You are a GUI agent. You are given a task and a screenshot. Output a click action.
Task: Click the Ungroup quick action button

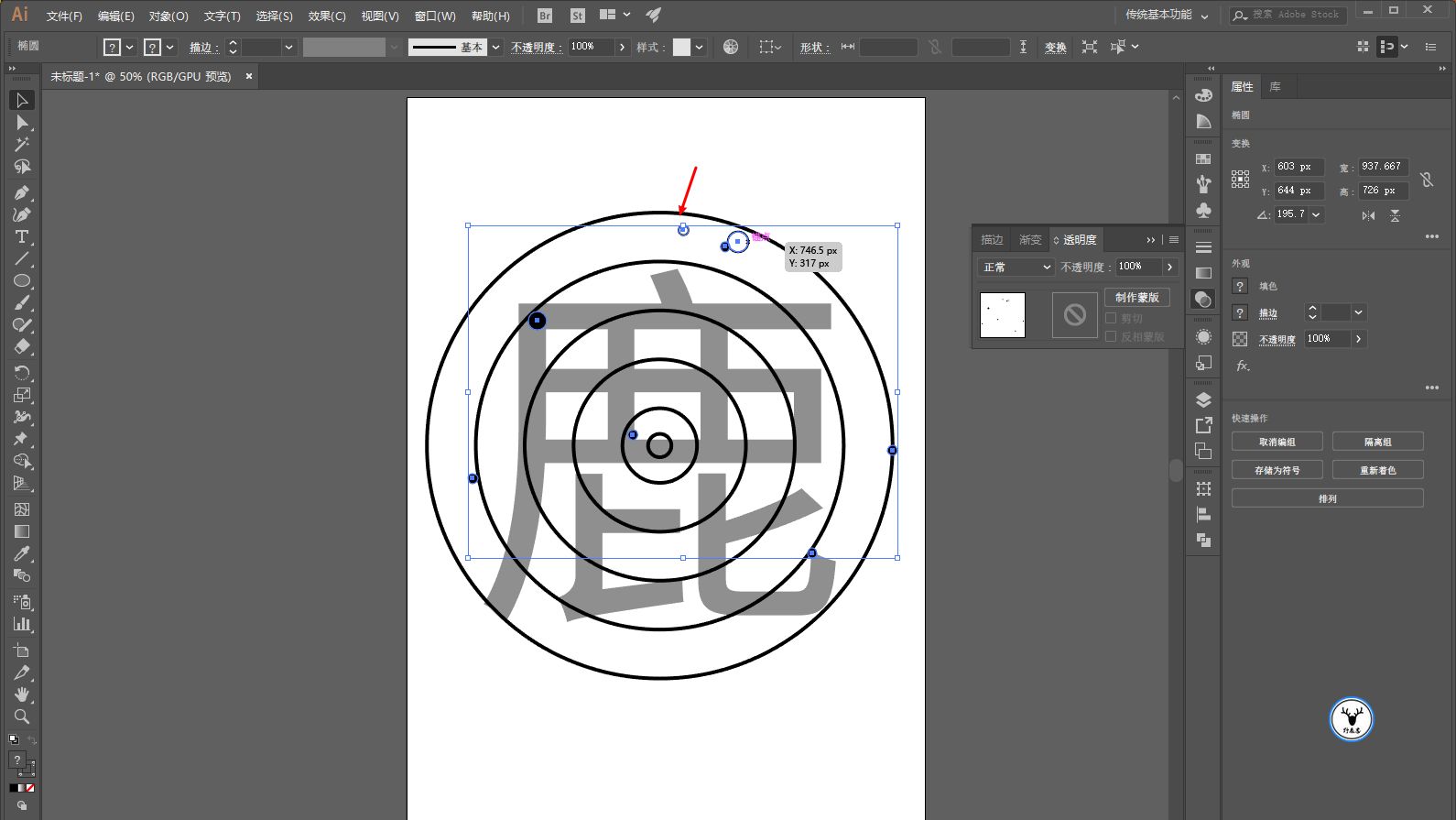pyautogui.click(x=1277, y=442)
